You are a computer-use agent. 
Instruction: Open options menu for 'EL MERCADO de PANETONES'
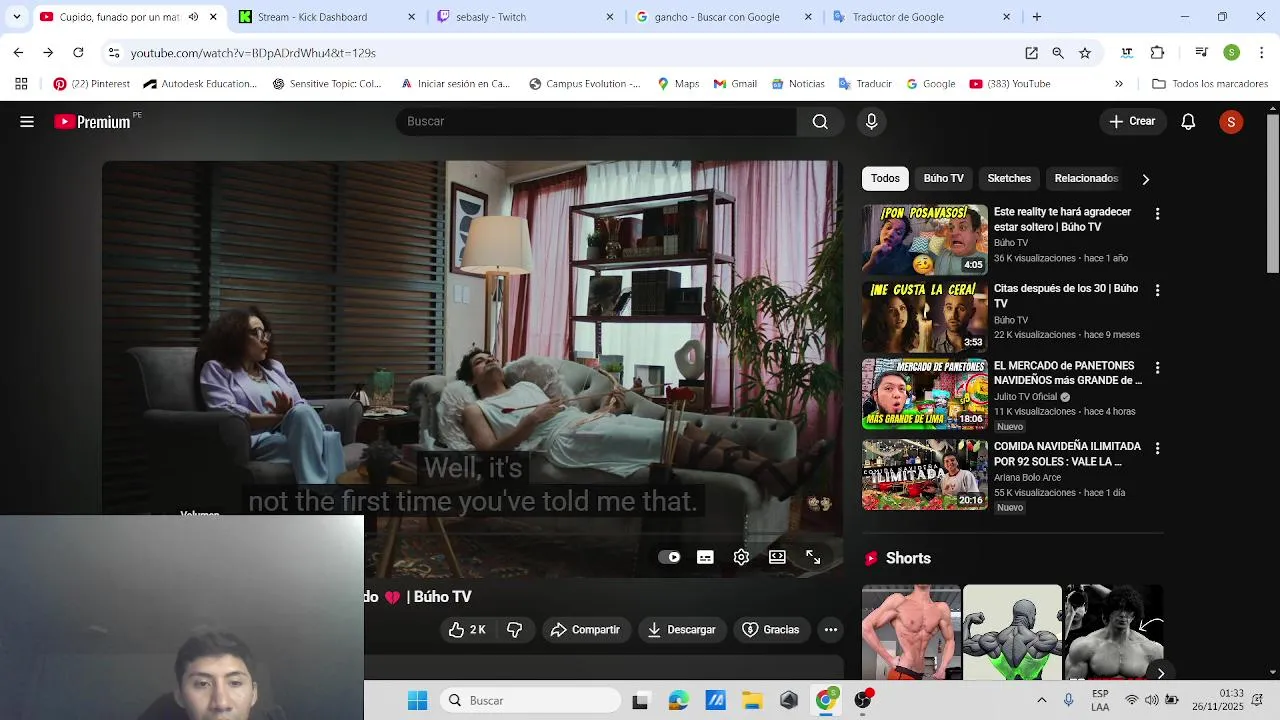pyautogui.click(x=1157, y=368)
